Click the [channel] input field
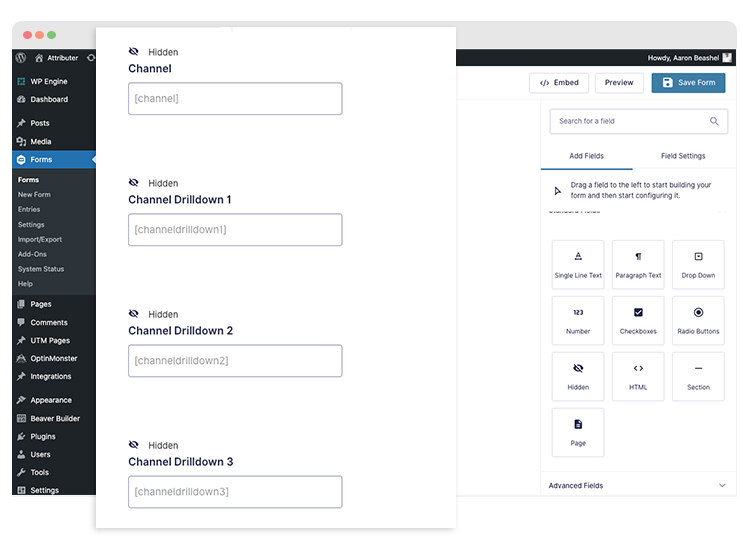Image resolution: width=742 pixels, height=544 pixels. click(235, 98)
